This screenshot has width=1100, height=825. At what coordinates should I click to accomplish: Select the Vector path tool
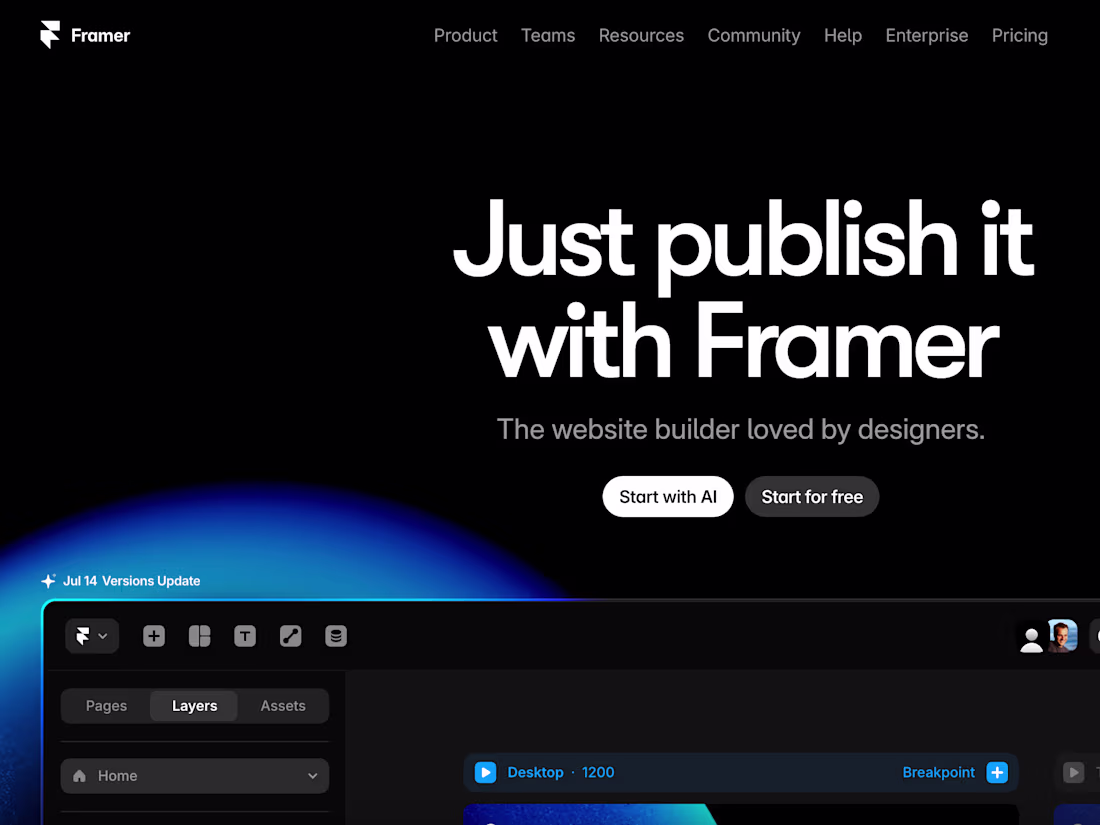290,636
